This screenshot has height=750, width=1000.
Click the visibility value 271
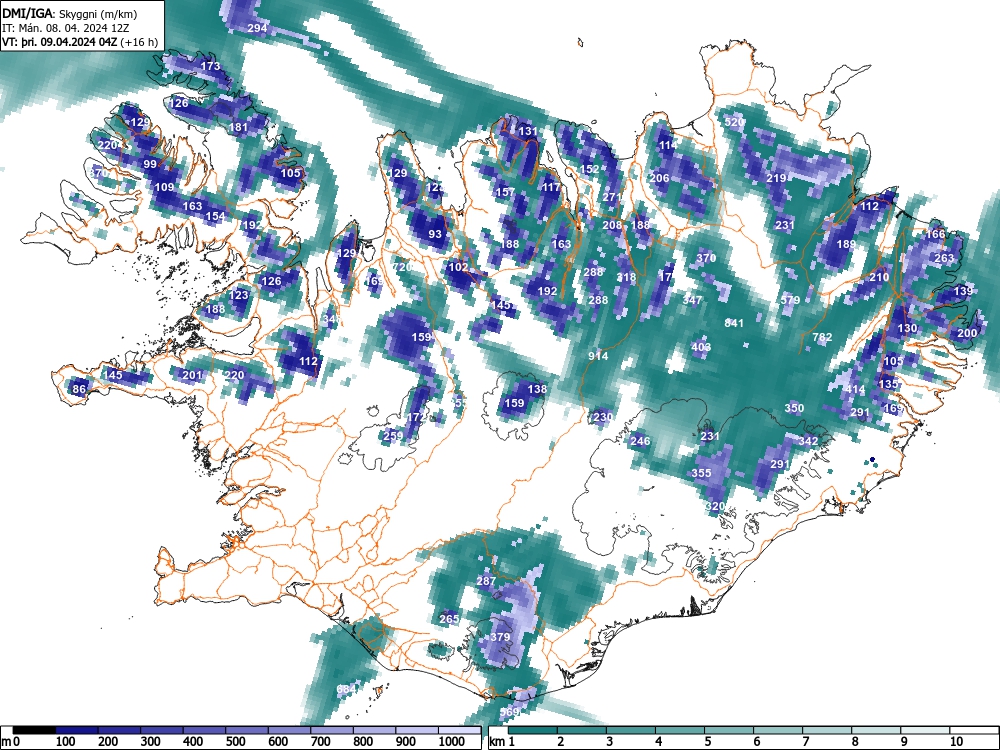click(612, 197)
